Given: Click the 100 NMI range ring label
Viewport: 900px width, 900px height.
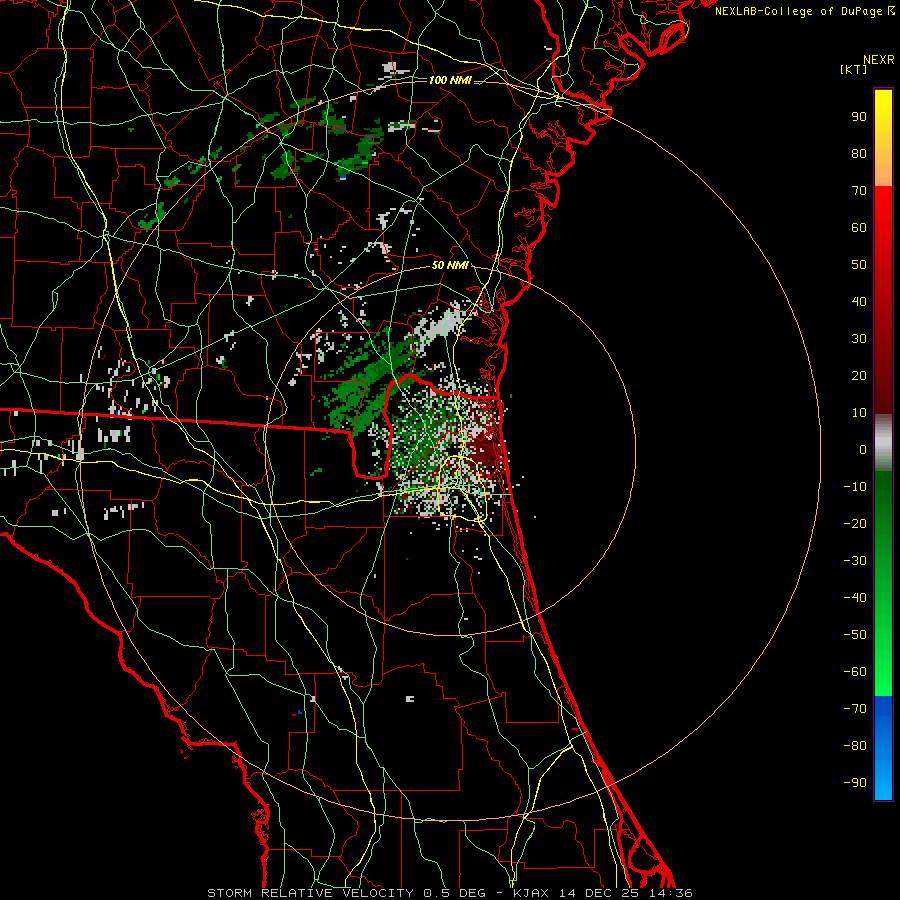Looking at the screenshot, I should click(x=450, y=80).
